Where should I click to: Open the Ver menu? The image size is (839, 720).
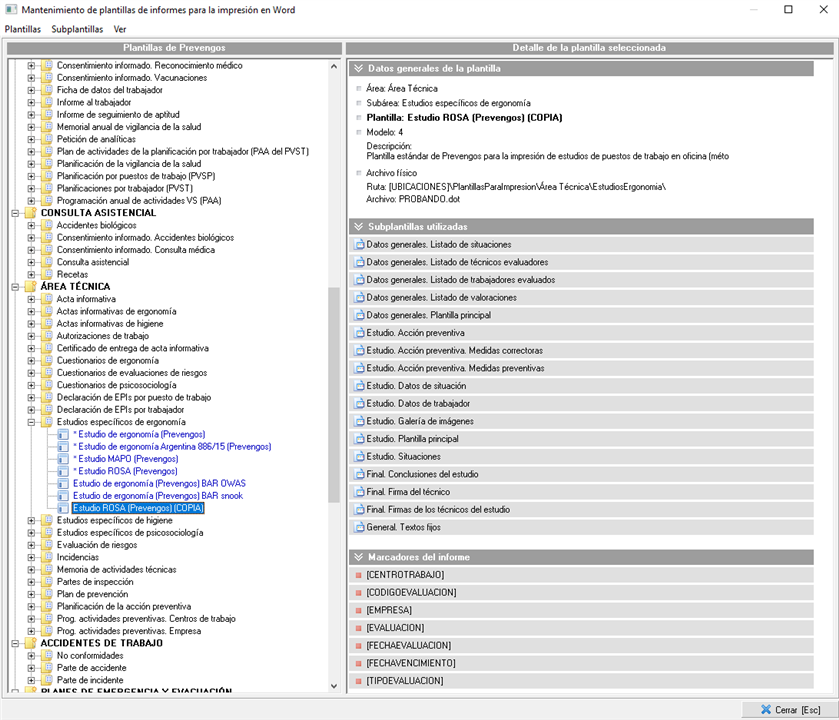tap(120, 29)
